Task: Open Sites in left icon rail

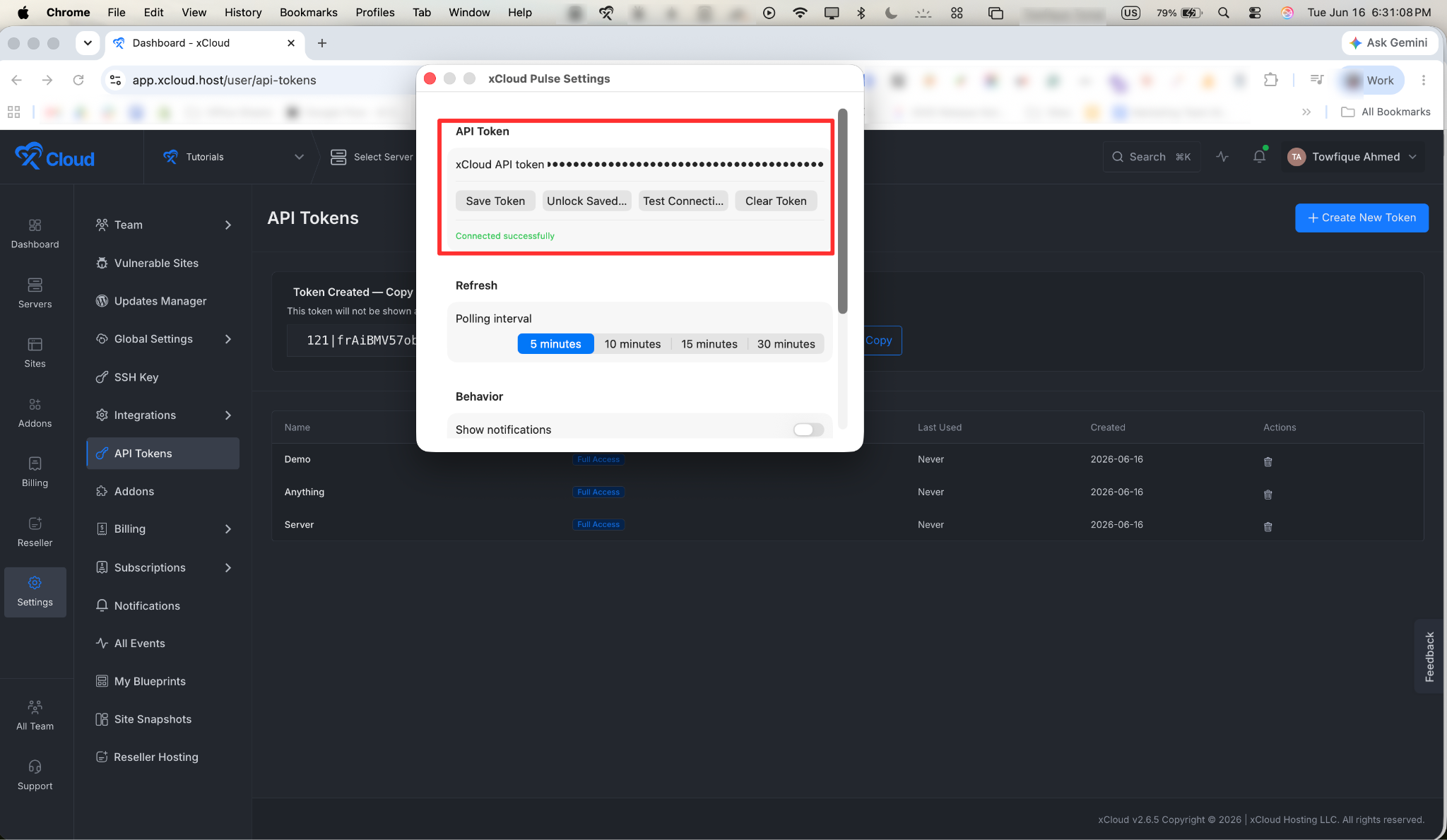Action: click(x=35, y=353)
